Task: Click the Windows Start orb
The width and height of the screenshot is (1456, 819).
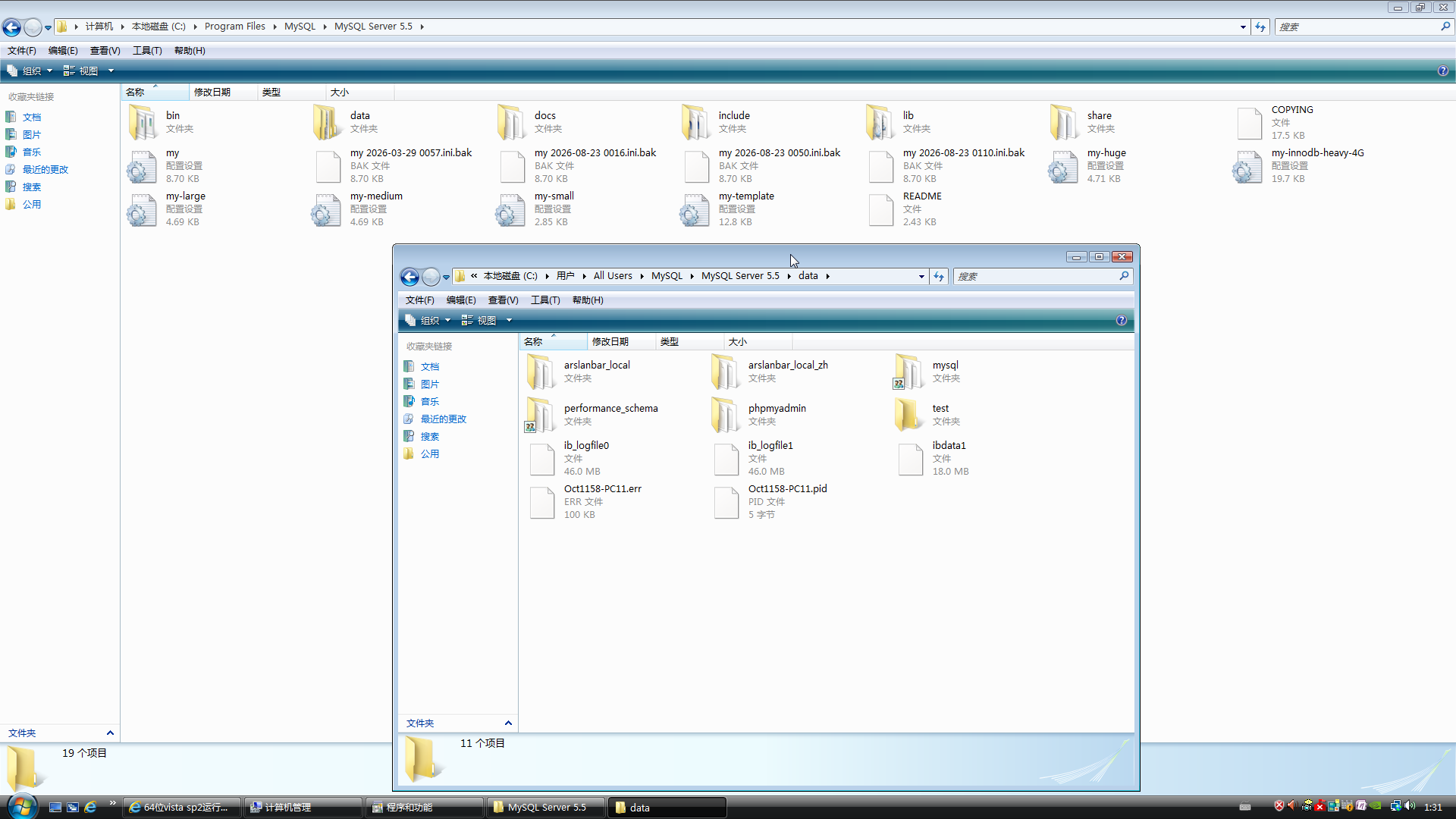Action: [21, 805]
